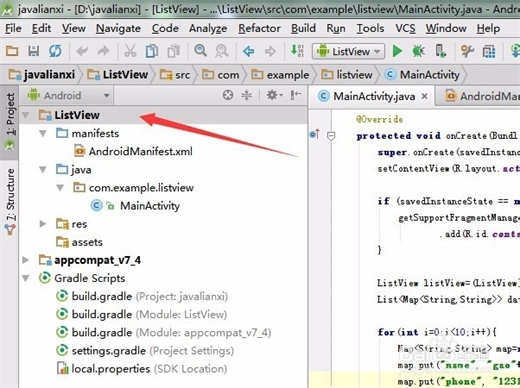Toggle the Structure side panel
The image size is (520, 388).
pos(10,201)
